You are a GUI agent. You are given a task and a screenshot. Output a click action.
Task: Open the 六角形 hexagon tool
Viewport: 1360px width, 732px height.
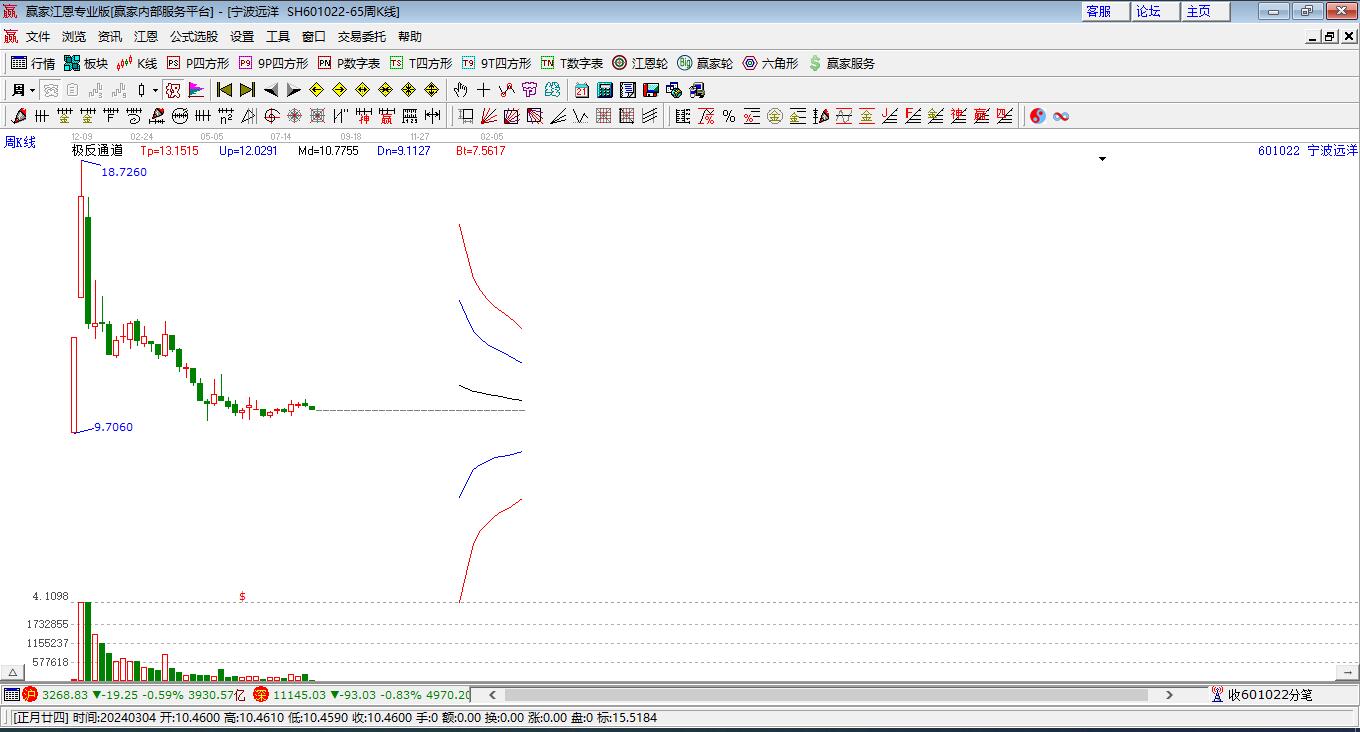click(x=770, y=63)
